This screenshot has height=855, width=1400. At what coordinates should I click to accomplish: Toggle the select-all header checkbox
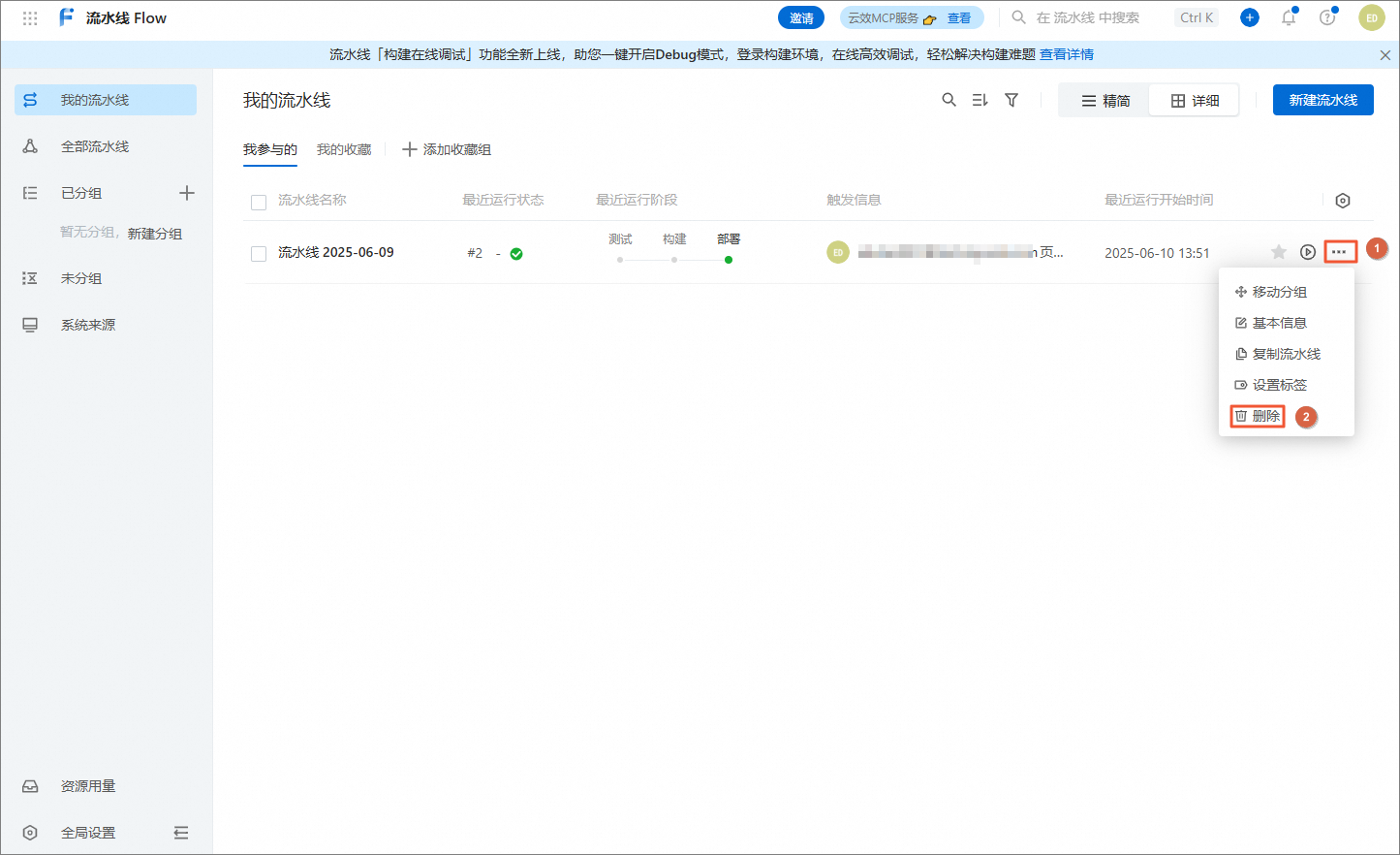point(259,202)
